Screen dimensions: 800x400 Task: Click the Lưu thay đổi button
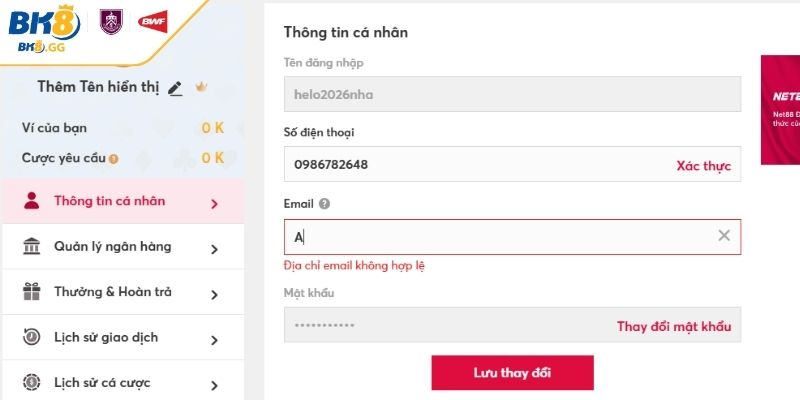(512, 373)
